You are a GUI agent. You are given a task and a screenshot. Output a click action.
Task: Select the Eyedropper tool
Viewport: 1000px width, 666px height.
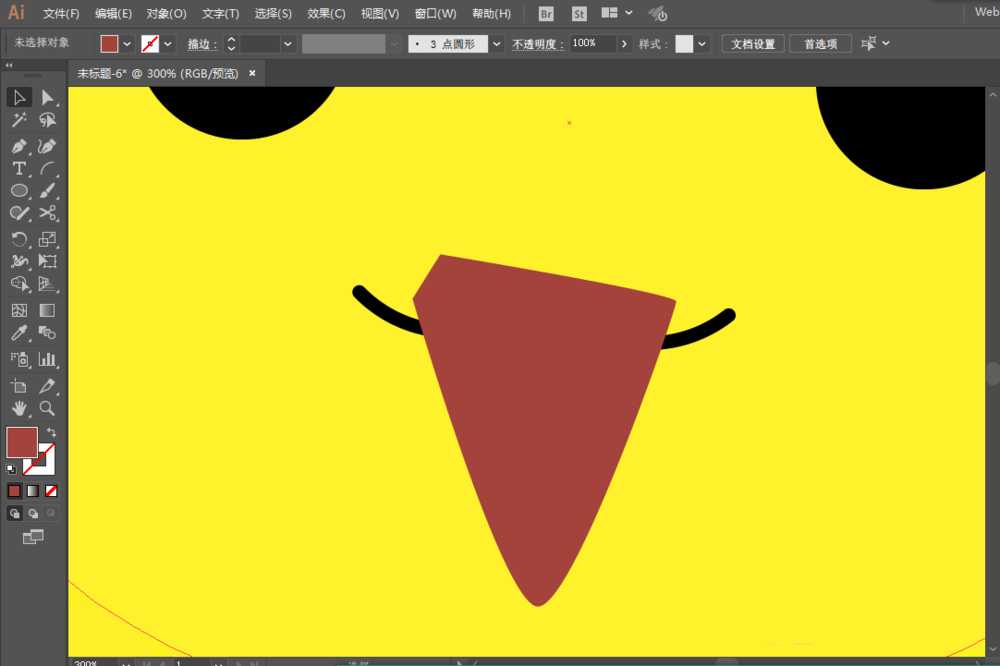19,334
